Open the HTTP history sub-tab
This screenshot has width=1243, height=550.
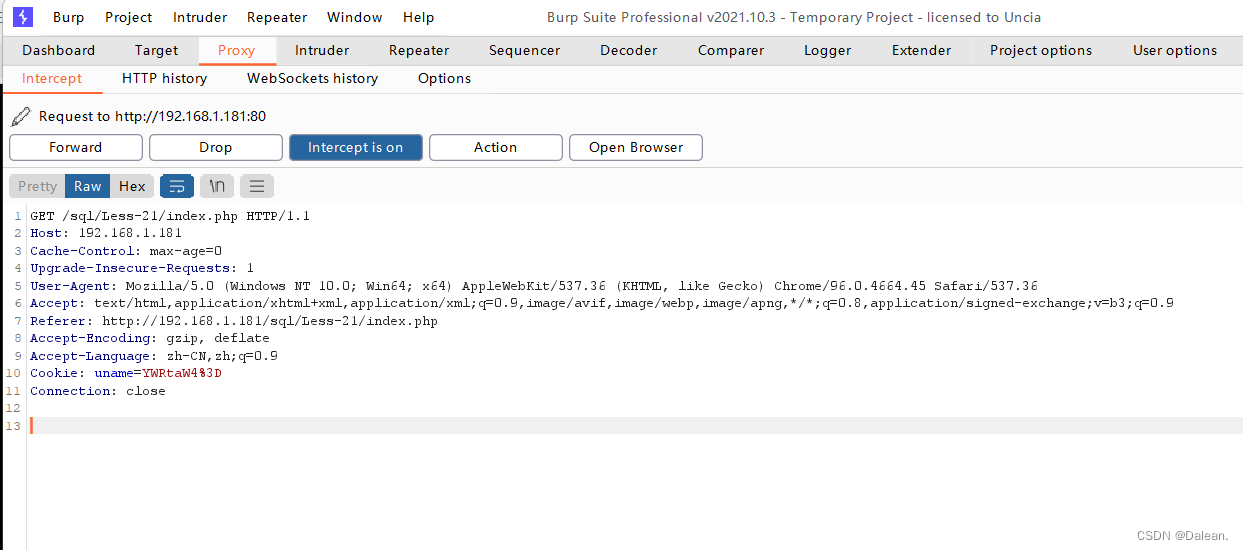(x=165, y=78)
